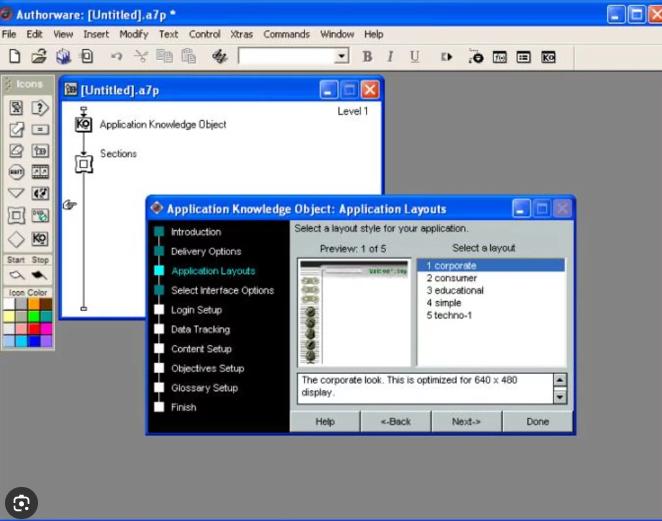Open the Modify menu
The height and width of the screenshot is (521, 662).
133,34
